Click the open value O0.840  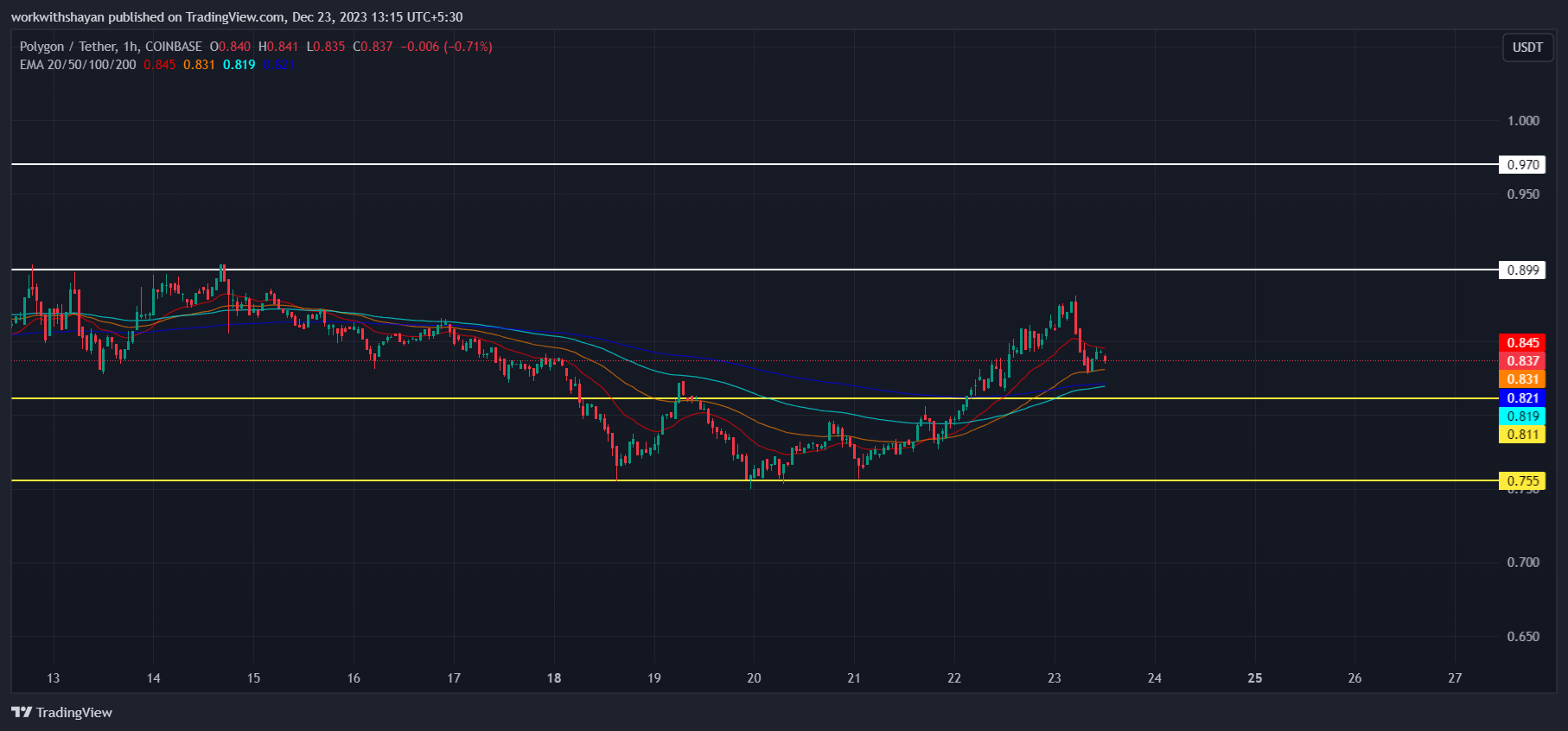230,47
